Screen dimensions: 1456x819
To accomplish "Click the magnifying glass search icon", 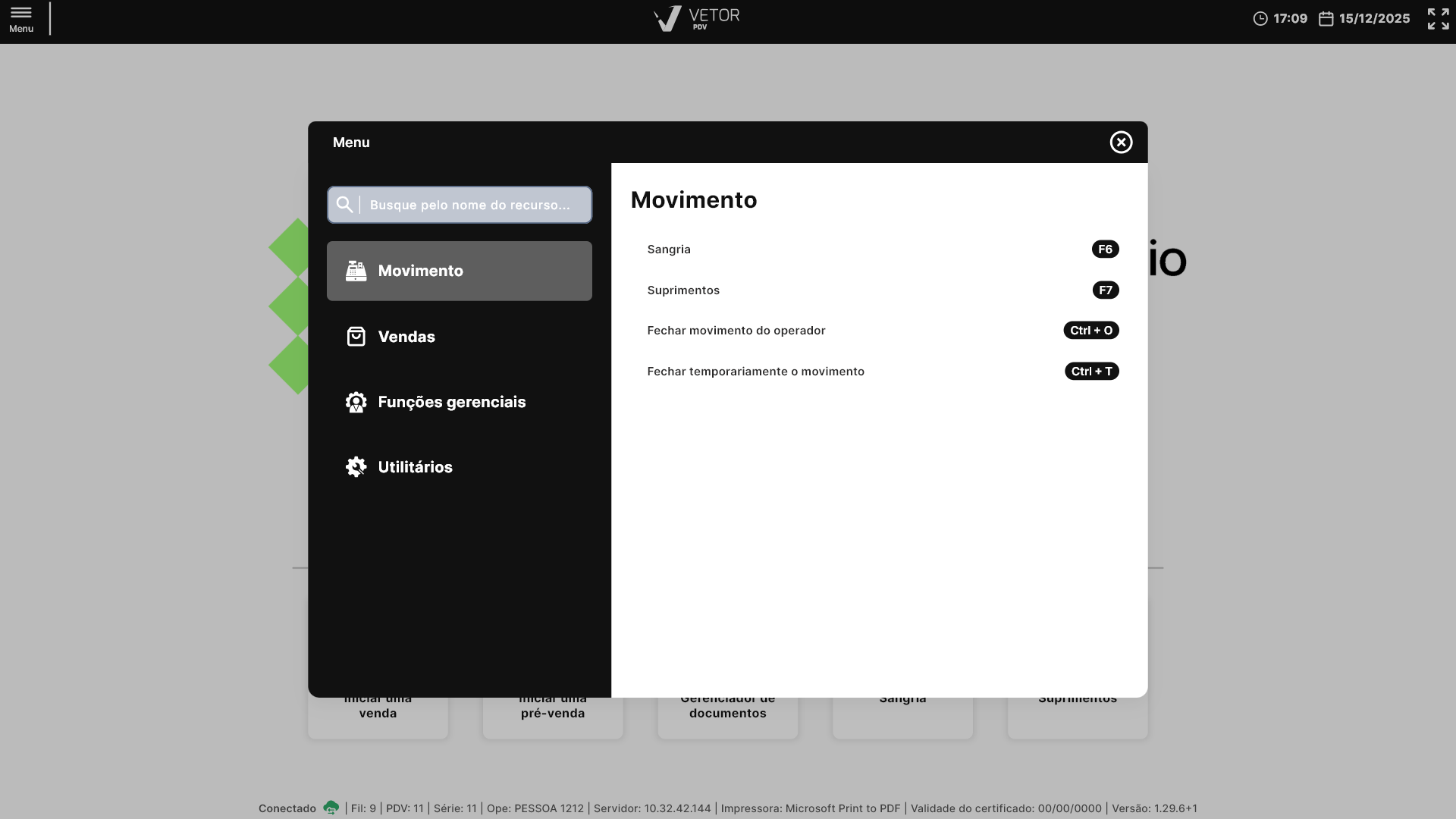I will (344, 205).
